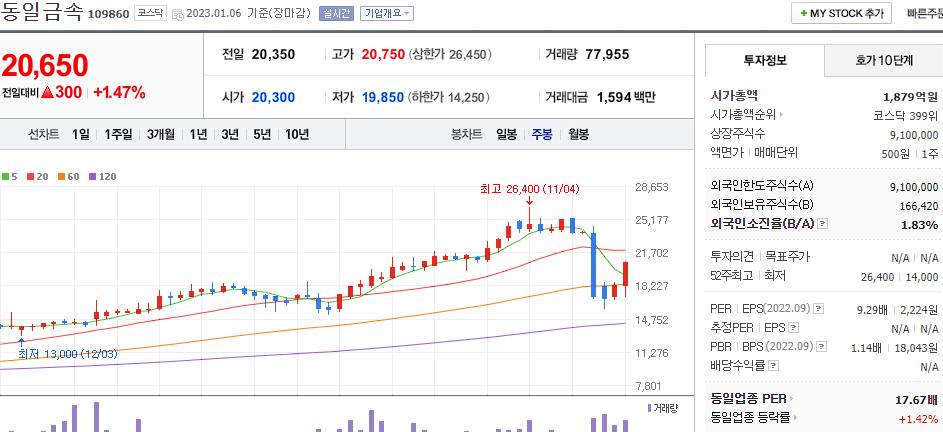943x432 pixels.
Task: Click the 액면가 value 500원 | 1주
Action: (x=910, y=153)
